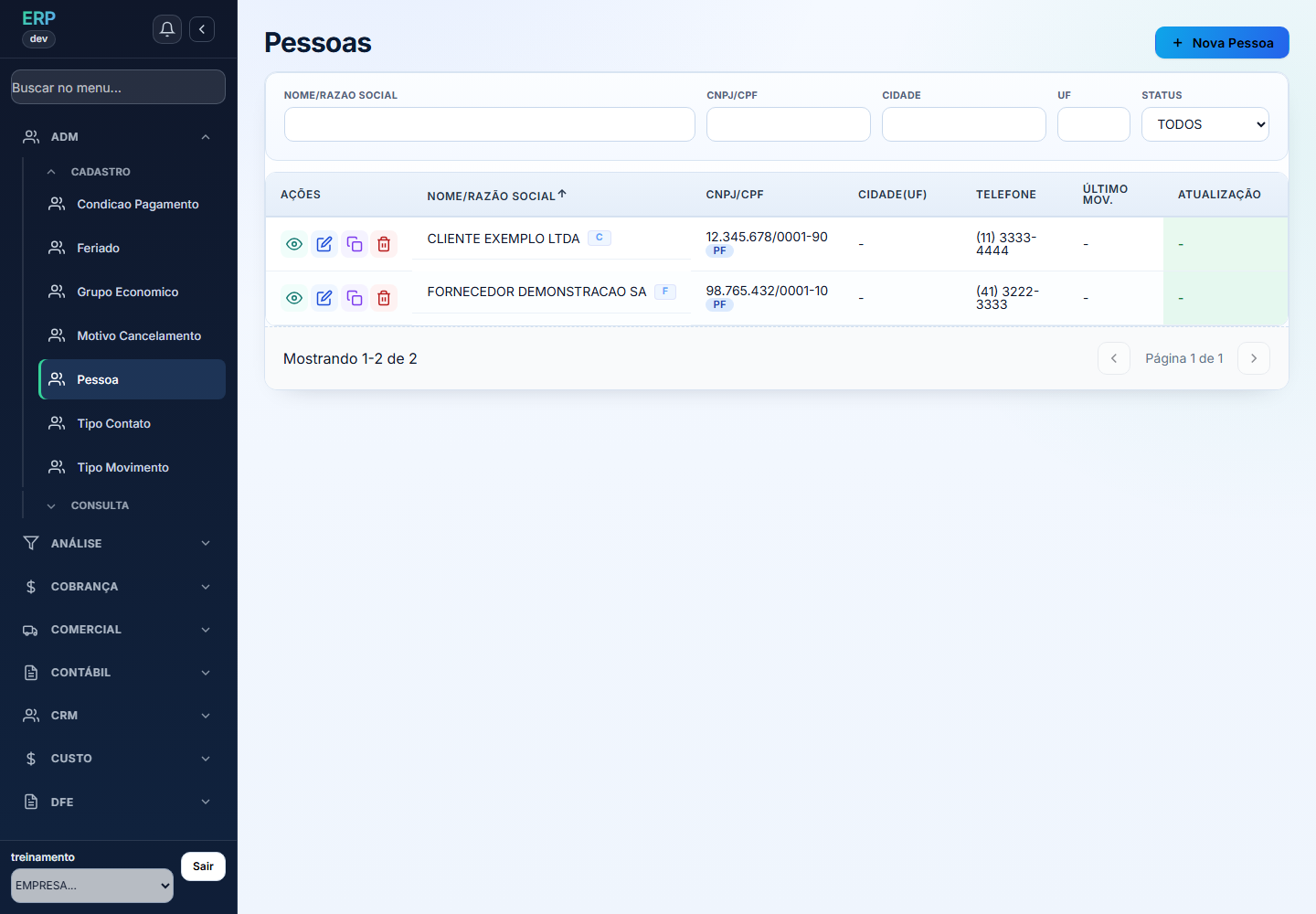Image resolution: width=1316 pixels, height=914 pixels.
Task: Click the PF tag under 12.345.678/0001-90
Action: tap(720, 250)
